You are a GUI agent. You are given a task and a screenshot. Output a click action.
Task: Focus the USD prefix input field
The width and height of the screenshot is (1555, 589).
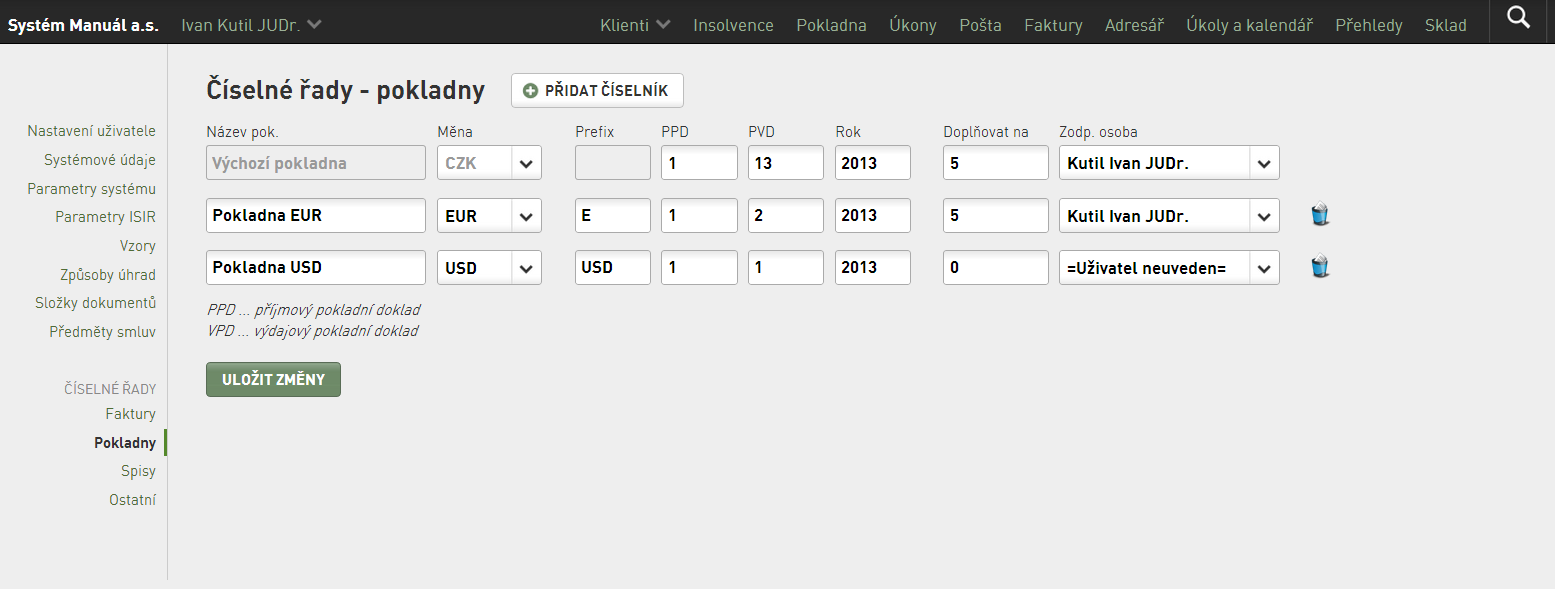(613, 267)
